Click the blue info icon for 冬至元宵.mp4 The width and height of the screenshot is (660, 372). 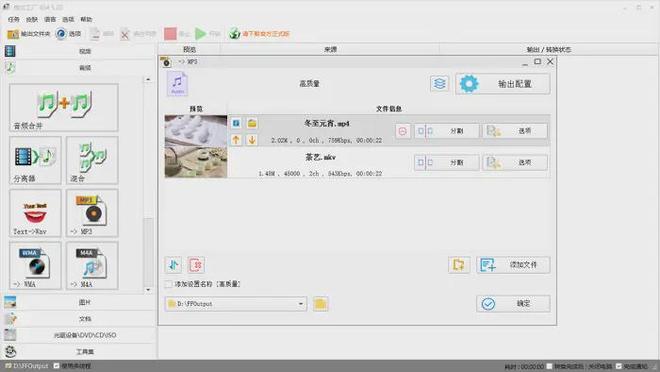[x=236, y=123]
